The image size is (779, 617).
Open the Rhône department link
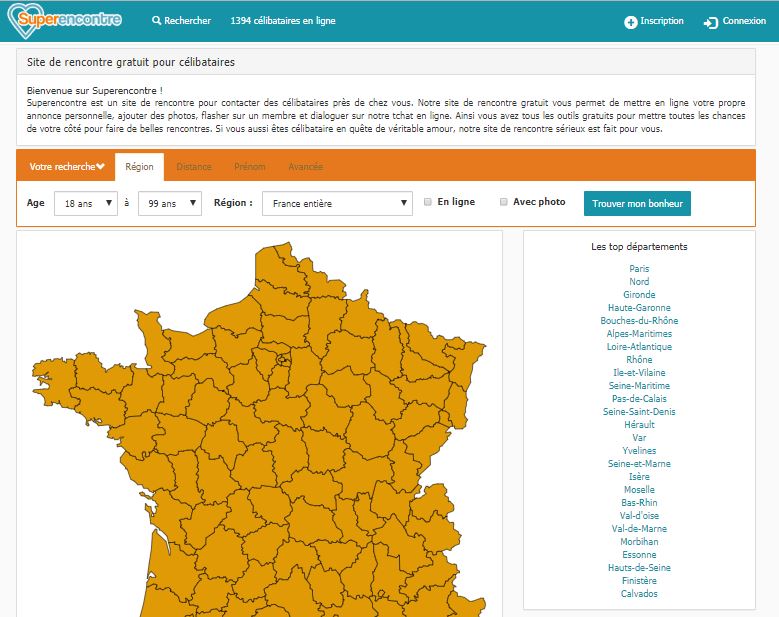pyautogui.click(x=639, y=360)
